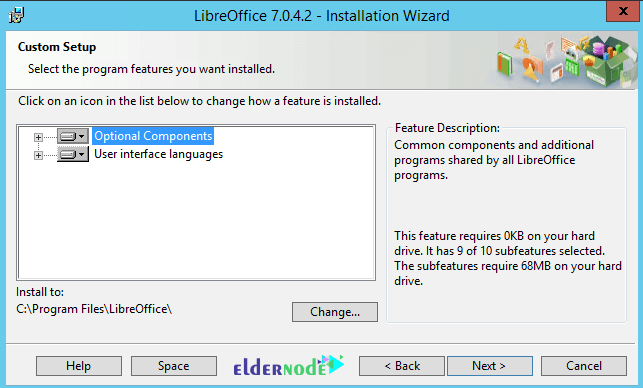Open the Optional Components install-state drive icon

click(73, 136)
